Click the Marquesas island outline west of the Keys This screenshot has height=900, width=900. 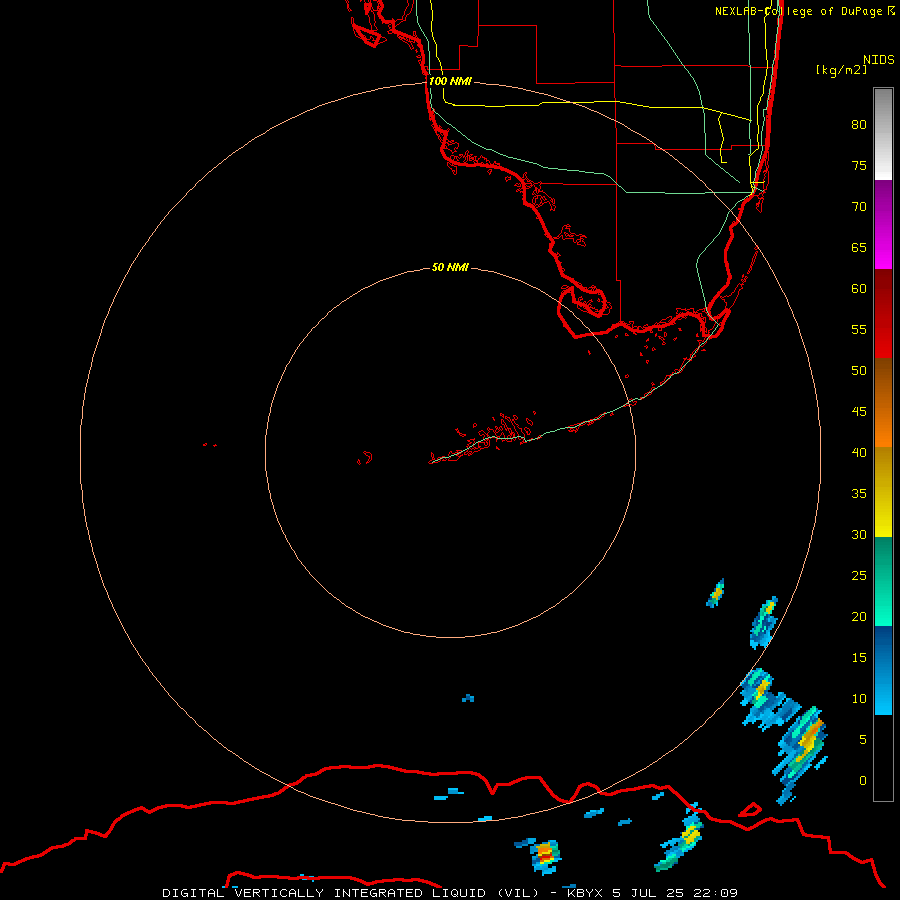(365, 458)
